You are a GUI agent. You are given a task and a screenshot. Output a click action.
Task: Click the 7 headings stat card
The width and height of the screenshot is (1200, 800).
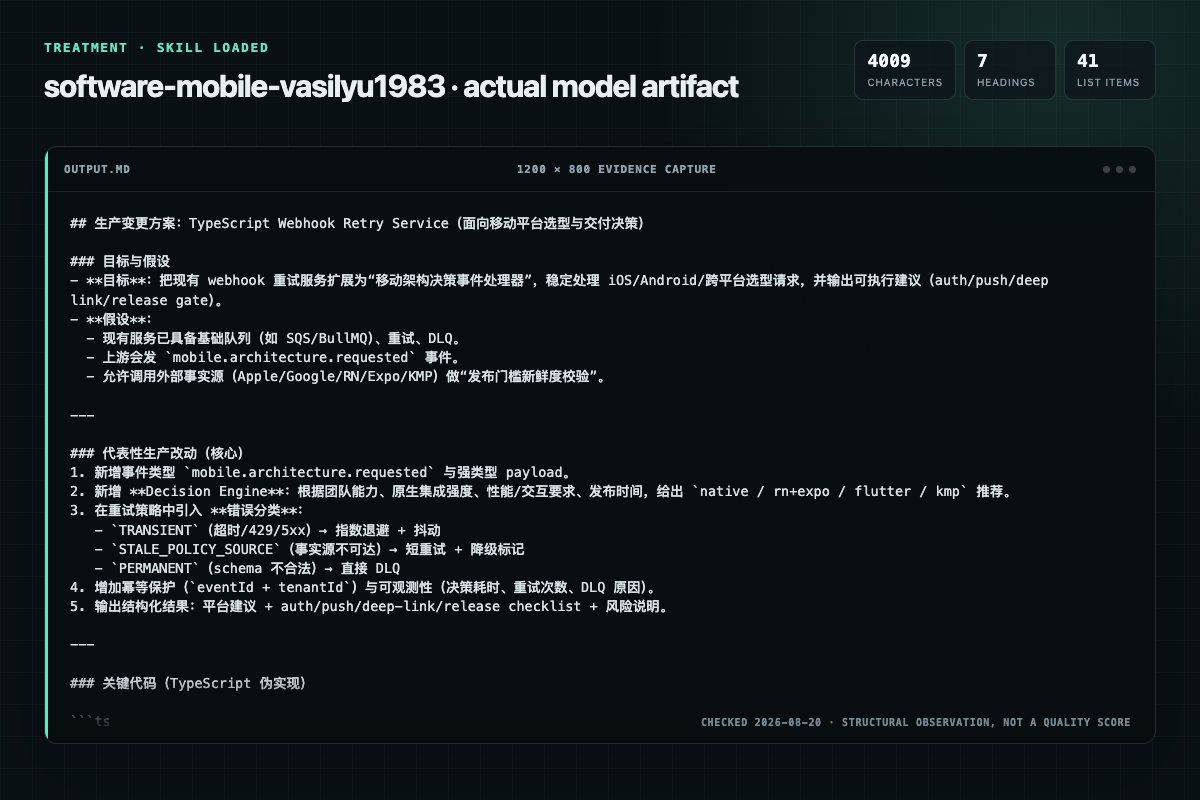click(1010, 70)
